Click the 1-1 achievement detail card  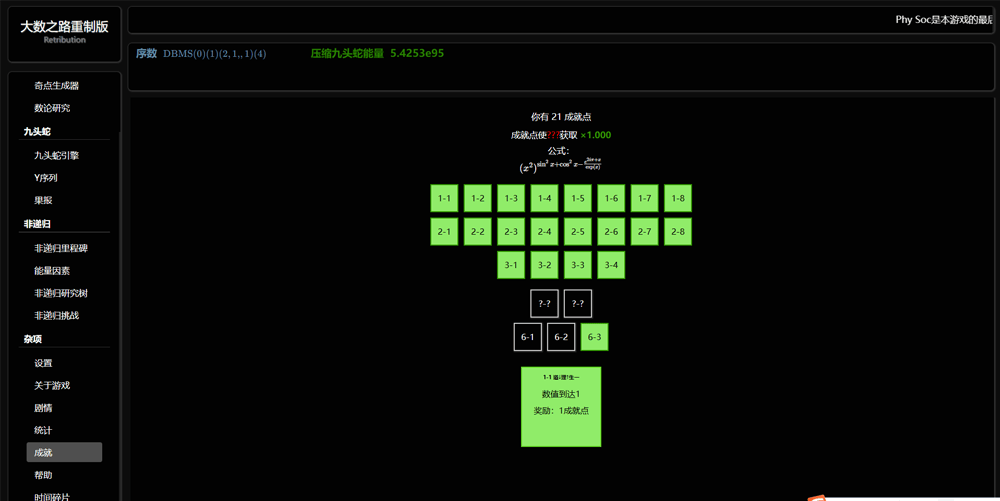561,406
